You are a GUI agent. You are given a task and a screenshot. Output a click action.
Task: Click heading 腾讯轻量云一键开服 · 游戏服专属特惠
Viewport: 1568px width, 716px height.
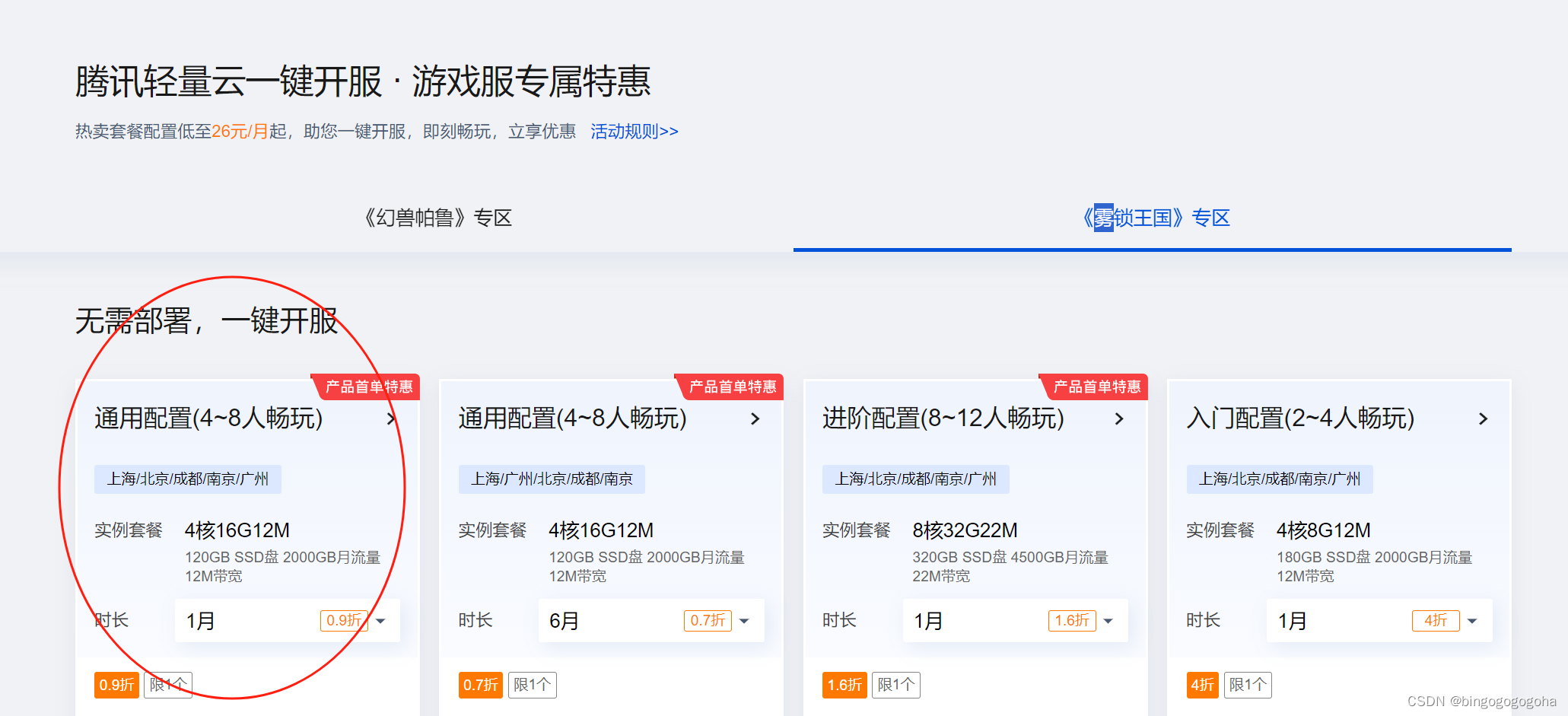point(363,81)
